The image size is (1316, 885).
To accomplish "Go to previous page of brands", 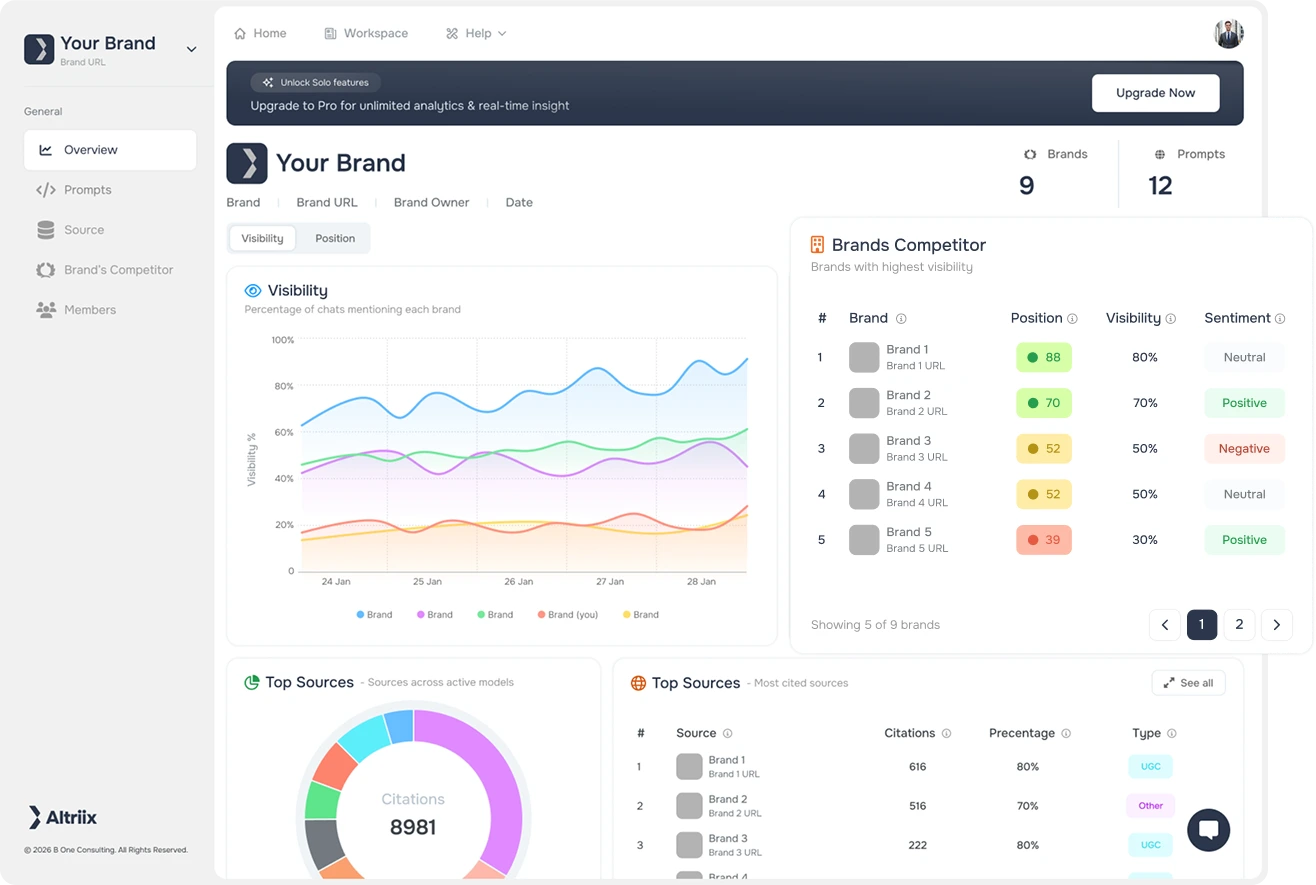I will (1165, 625).
